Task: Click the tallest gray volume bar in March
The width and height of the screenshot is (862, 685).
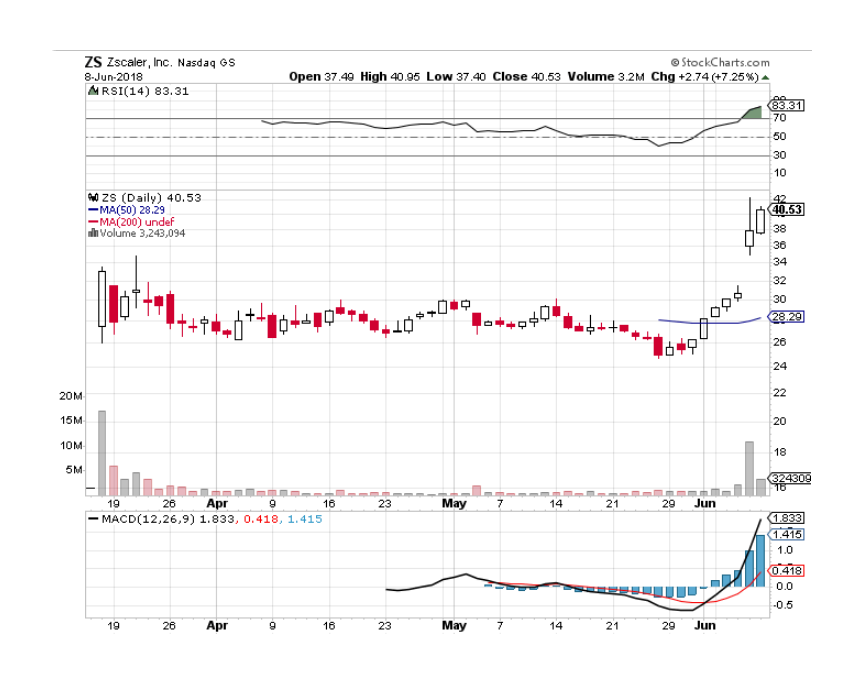Action: [x=102, y=453]
